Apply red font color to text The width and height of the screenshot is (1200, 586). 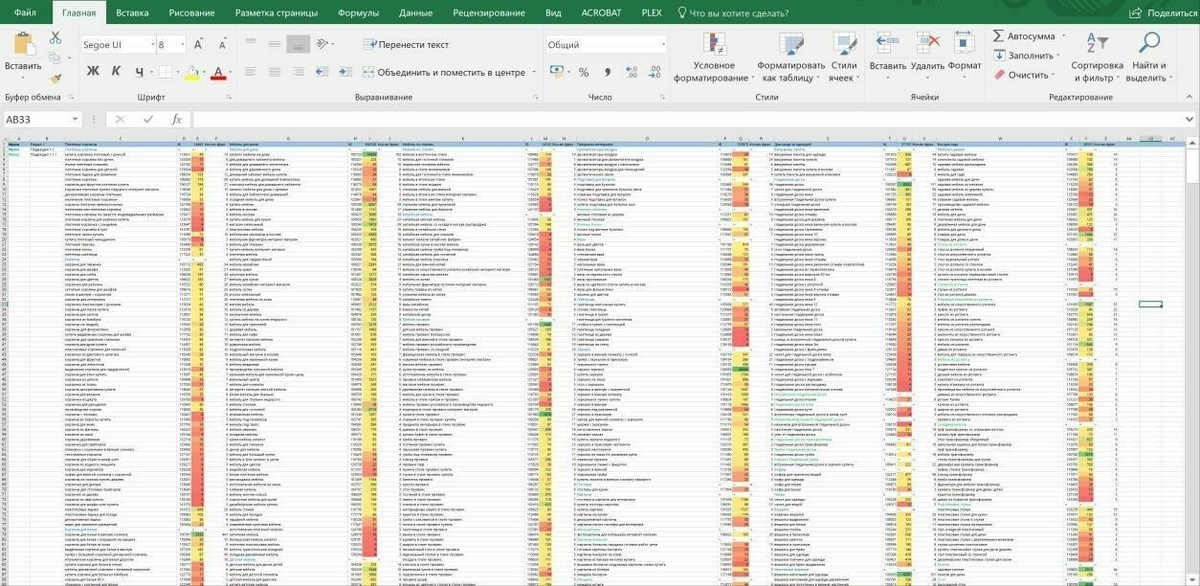click(x=219, y=72)
